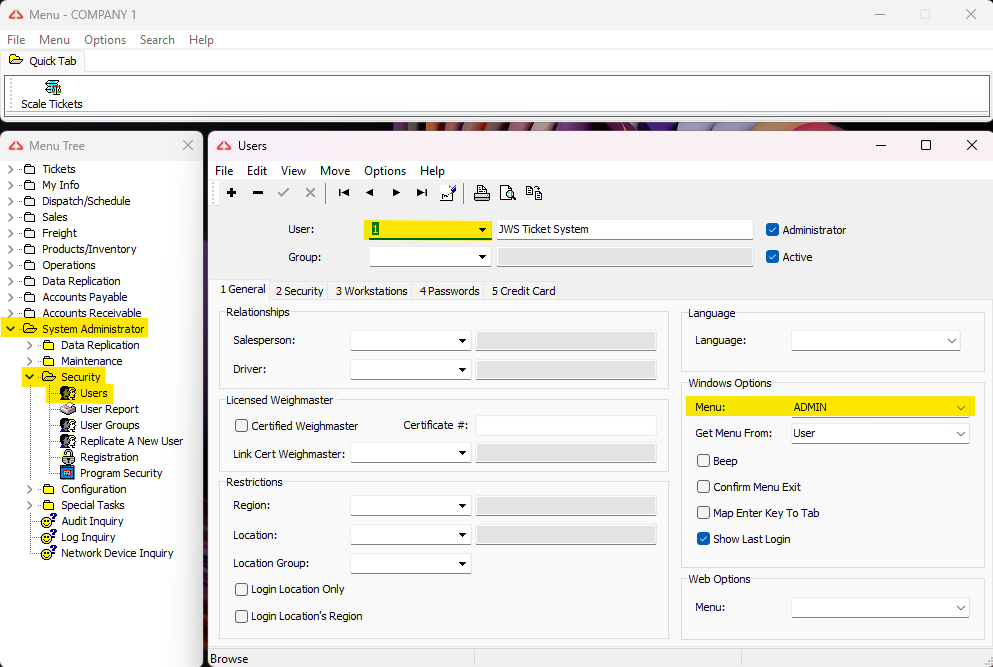Go to previous record arrow
This screenshot has height=667, width=993.
click(369, 193)
